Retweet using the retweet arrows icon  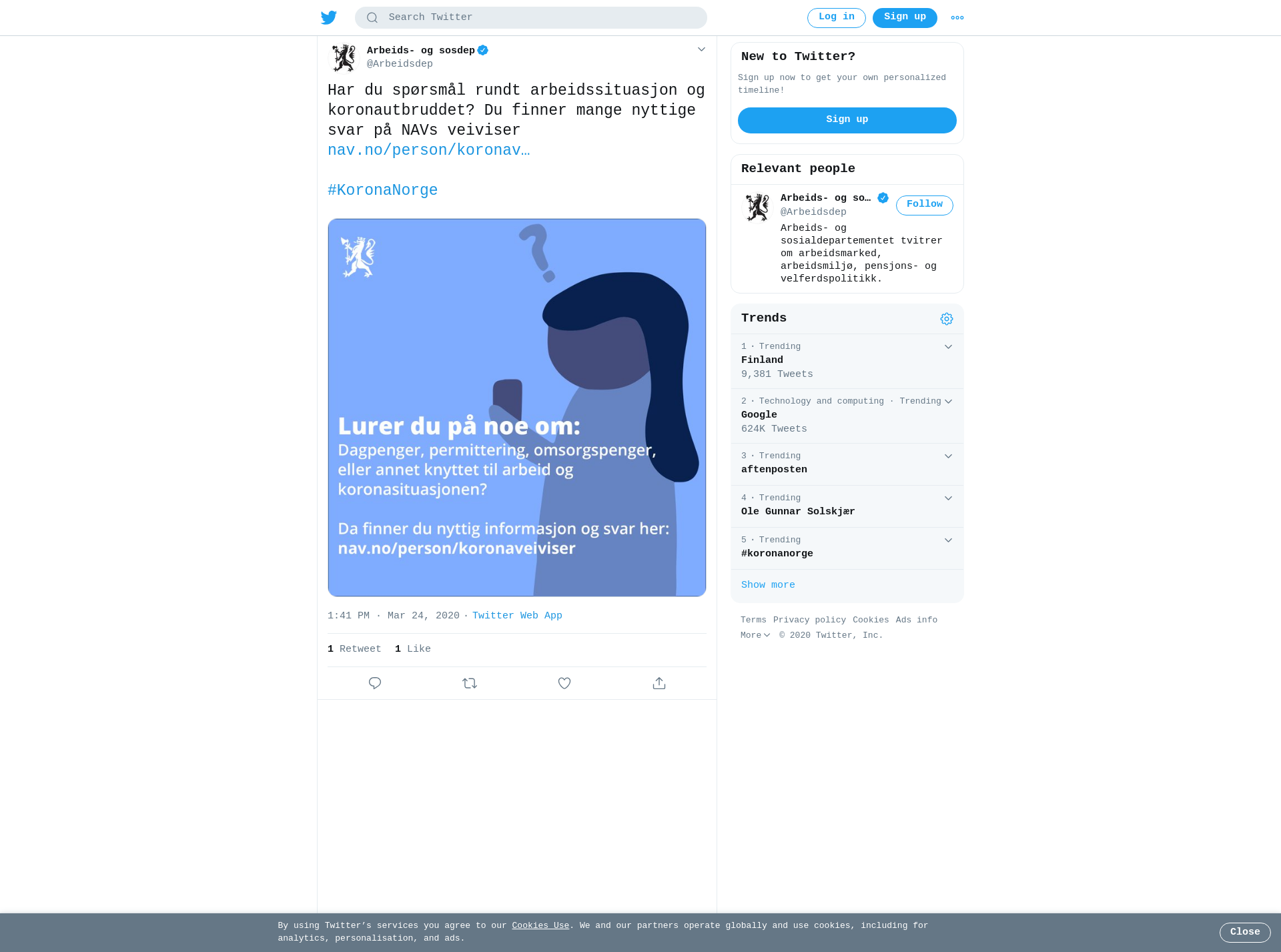[x=470, y=683]
